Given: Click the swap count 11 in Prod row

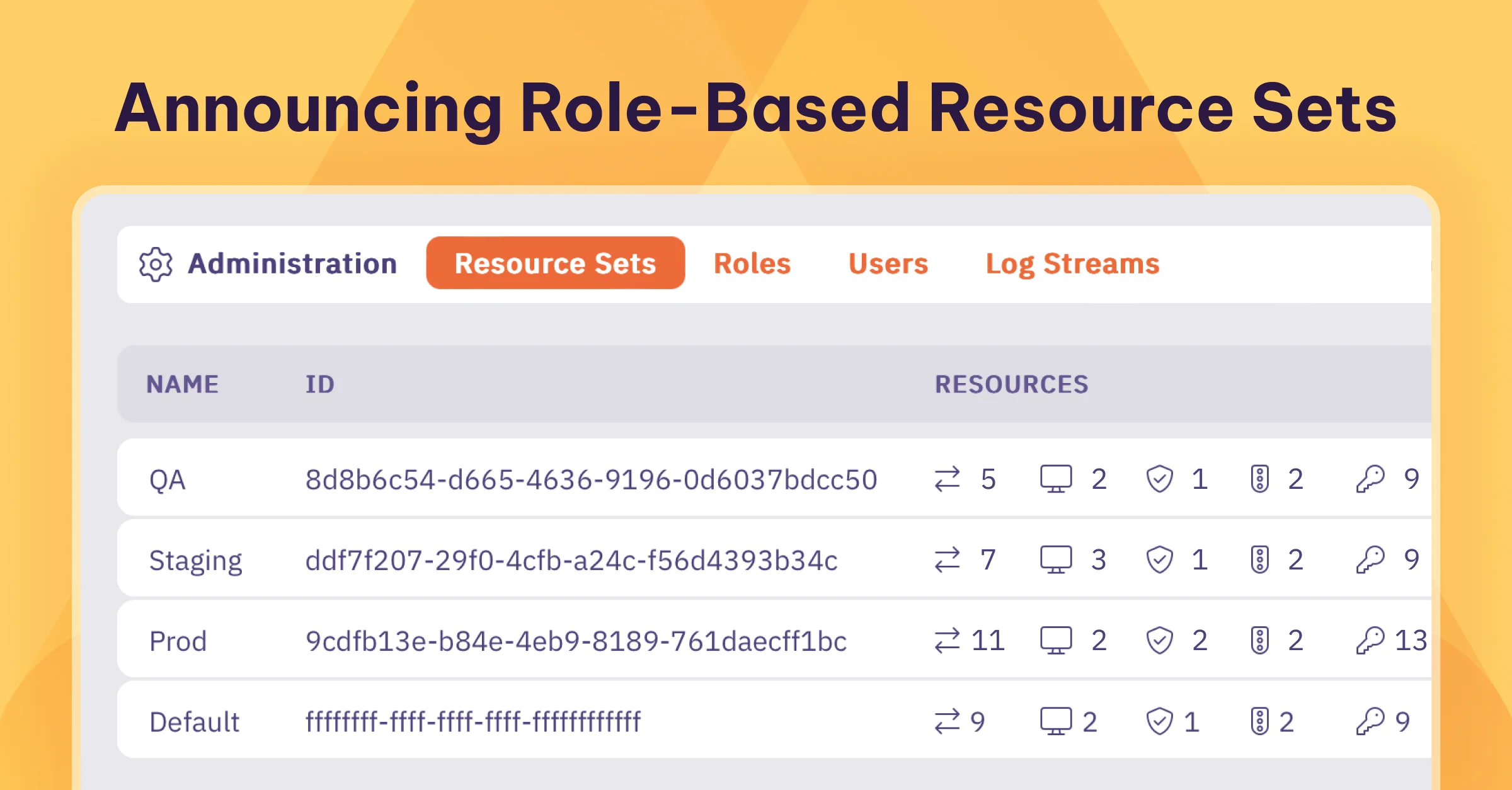Looking at the screenshot, I should click(988, 641).
